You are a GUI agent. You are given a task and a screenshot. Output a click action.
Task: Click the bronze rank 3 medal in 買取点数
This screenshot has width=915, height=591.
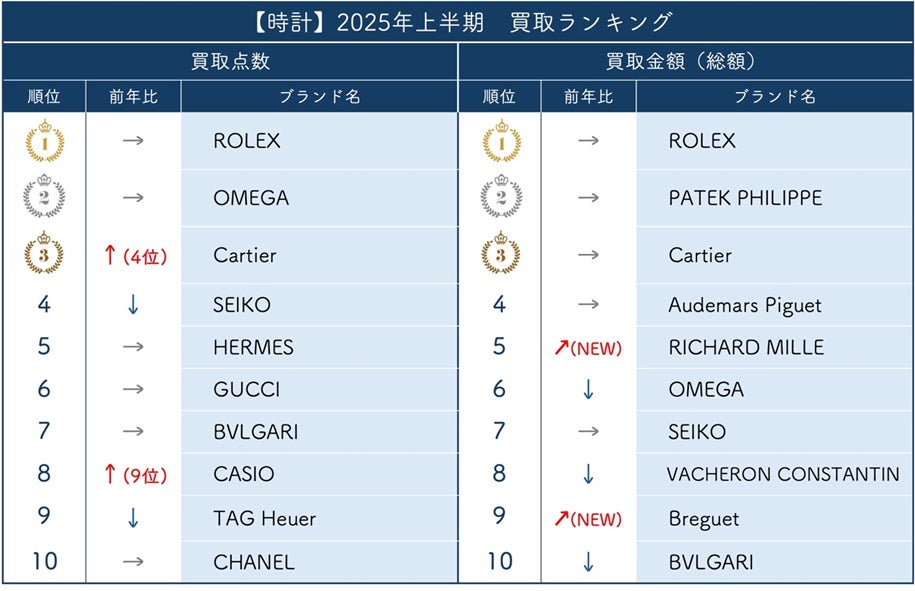click(44, 253)
